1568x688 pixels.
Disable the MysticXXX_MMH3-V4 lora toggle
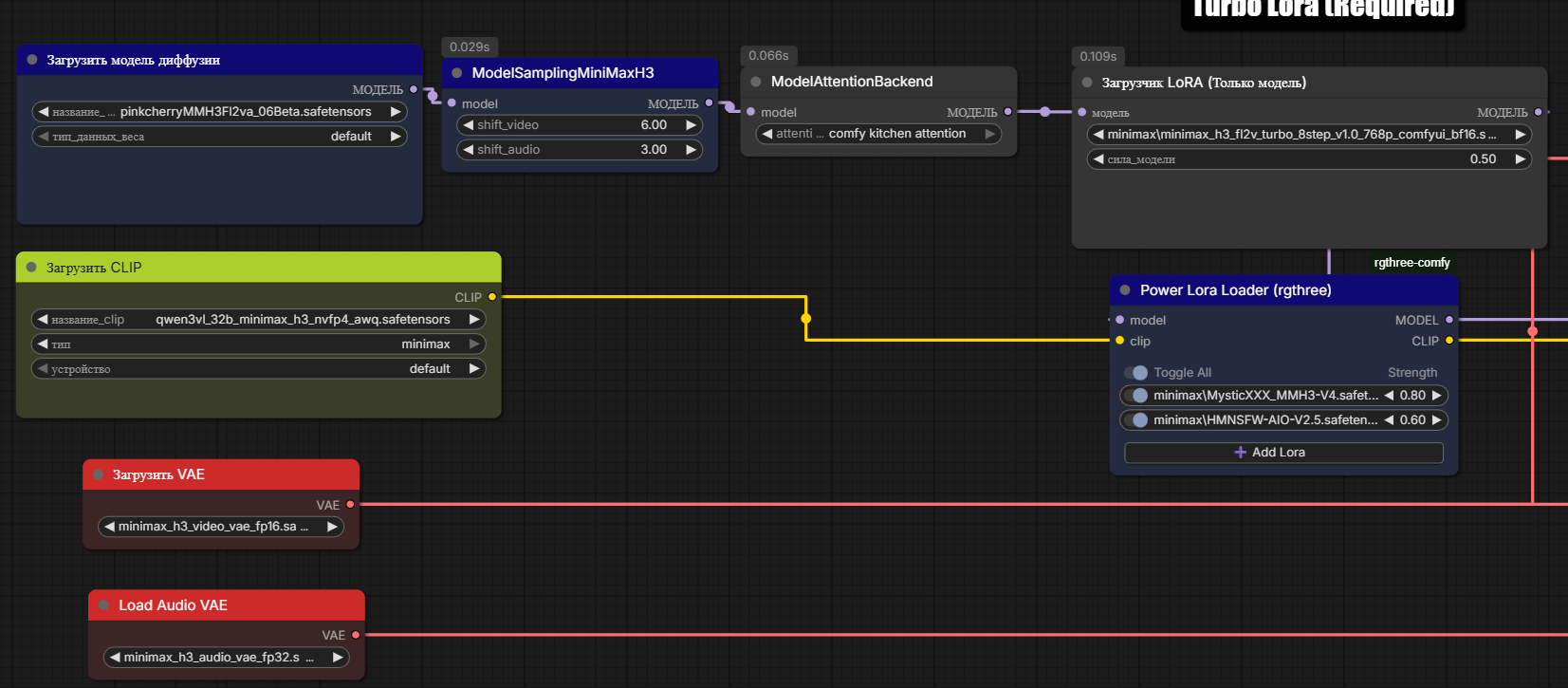click(1136, 396)
